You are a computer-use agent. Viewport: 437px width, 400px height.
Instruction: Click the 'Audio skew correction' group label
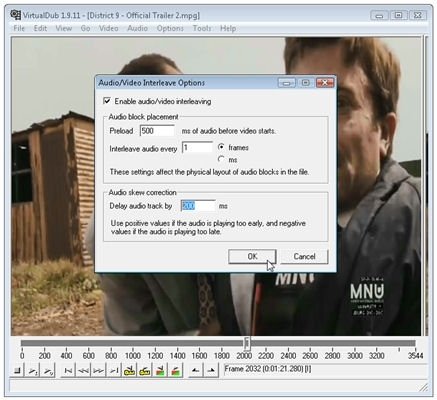click(143, 192)
